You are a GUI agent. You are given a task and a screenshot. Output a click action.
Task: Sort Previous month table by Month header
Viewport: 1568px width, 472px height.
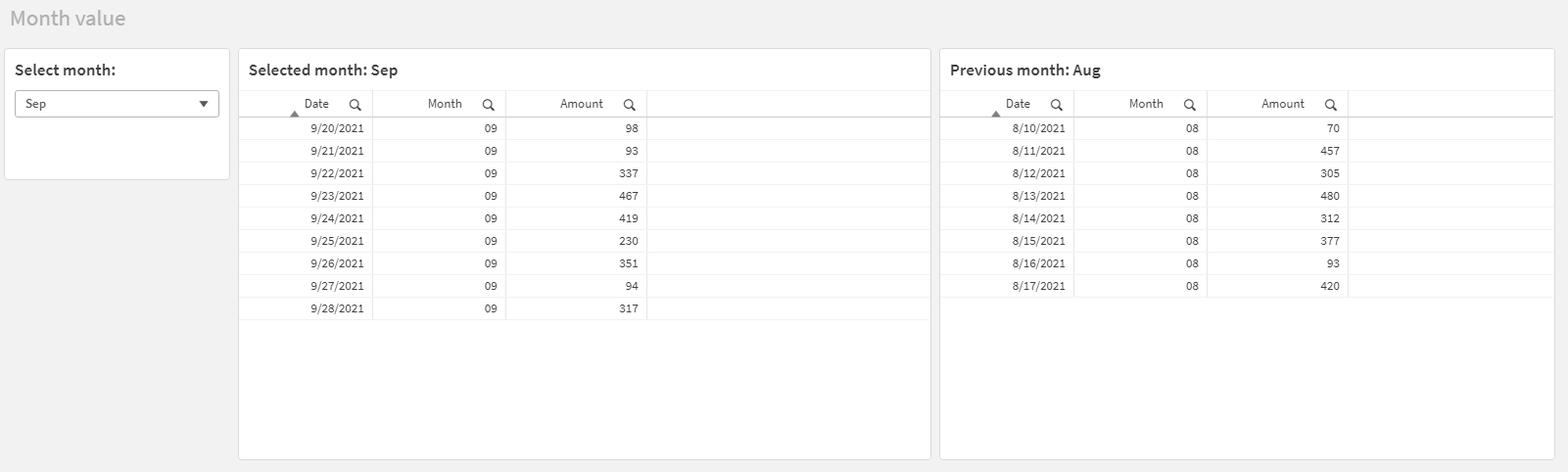tap(1146, 104)
